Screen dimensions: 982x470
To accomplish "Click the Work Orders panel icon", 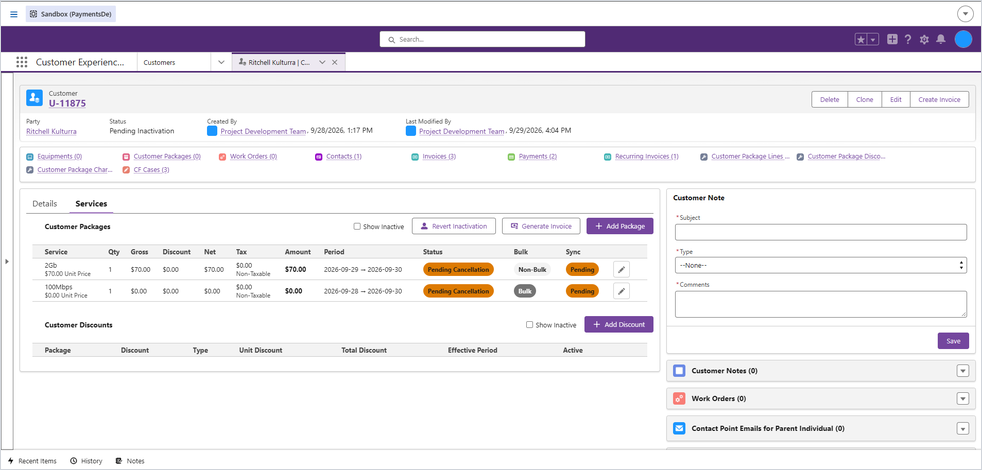I will (680, 399).
